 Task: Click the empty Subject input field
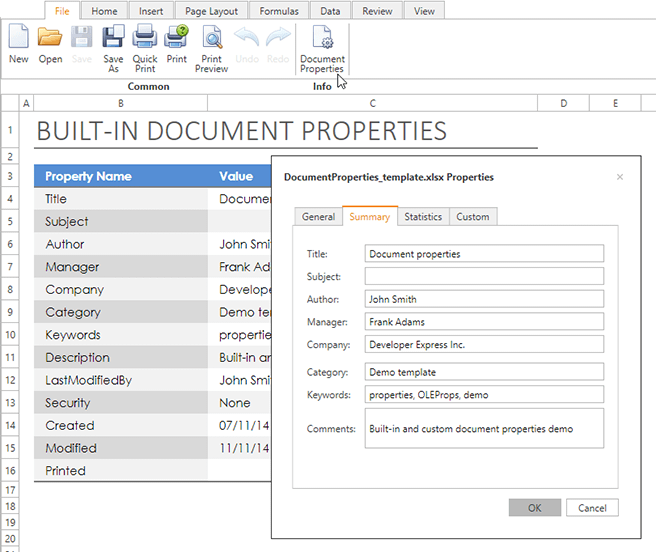click(x=484, y=276)
